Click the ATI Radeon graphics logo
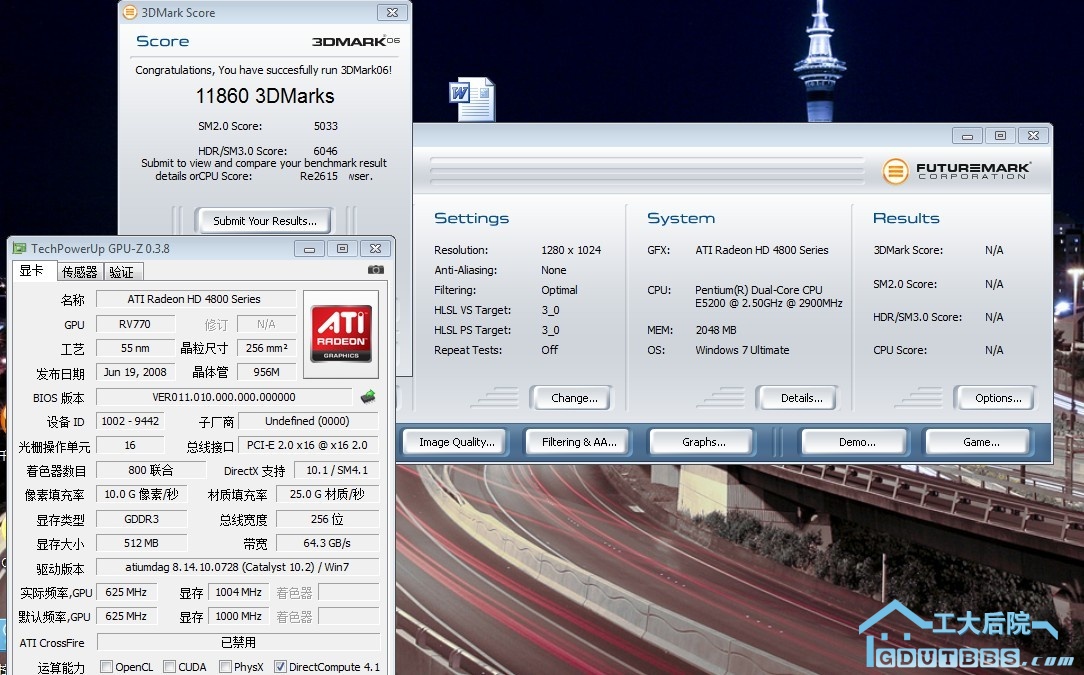Screen dimensions: 1084x675 pyautogui.click(x=341, y=334)
